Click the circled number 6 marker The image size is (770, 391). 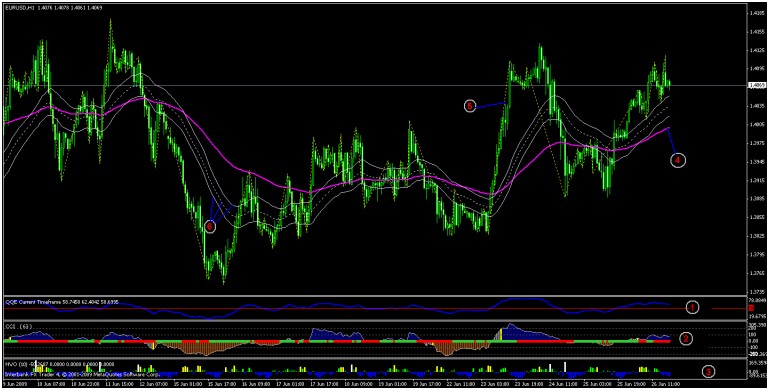(x=210, y=226)
